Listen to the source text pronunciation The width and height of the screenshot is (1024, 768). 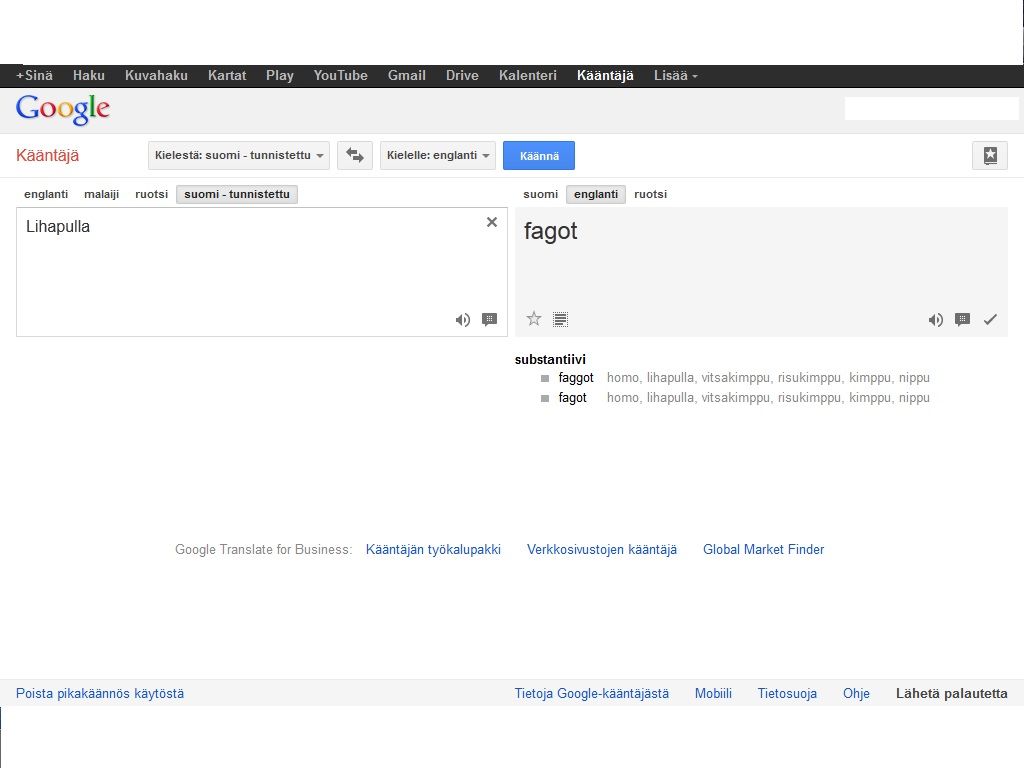[462, 320]
